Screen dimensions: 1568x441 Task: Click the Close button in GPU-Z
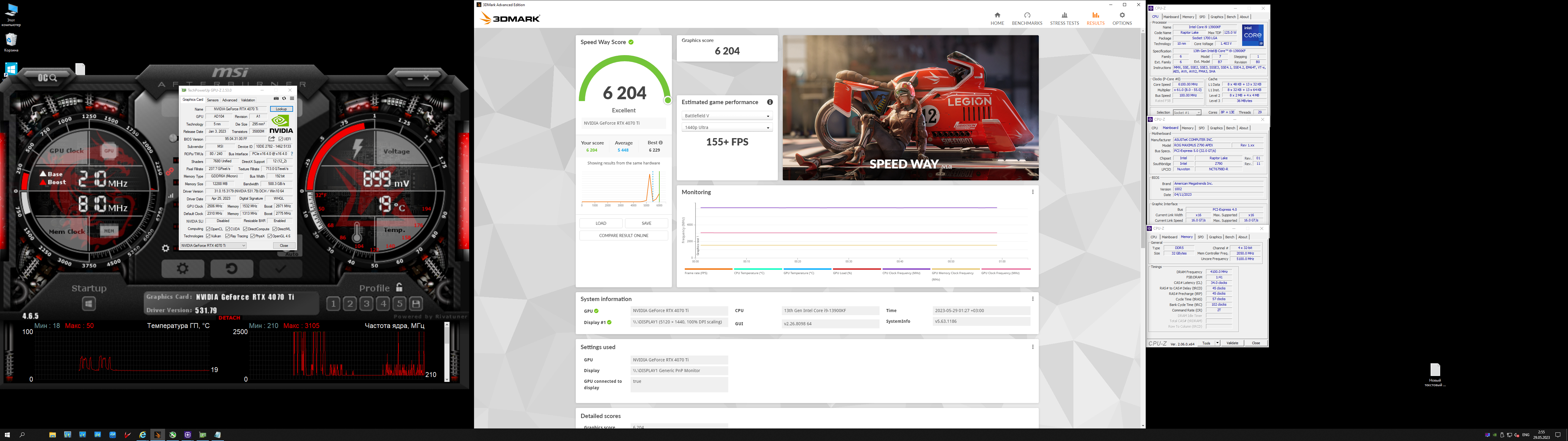click(x=284, y=246)
